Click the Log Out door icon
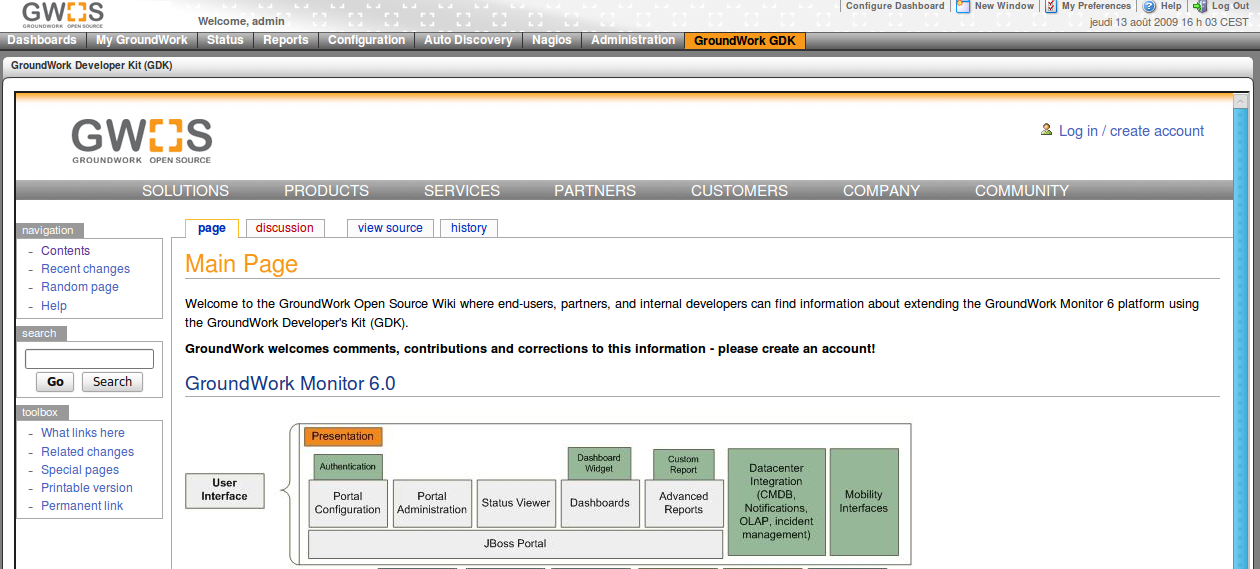Screen dimensions: 1260x569 [1200, 6]
